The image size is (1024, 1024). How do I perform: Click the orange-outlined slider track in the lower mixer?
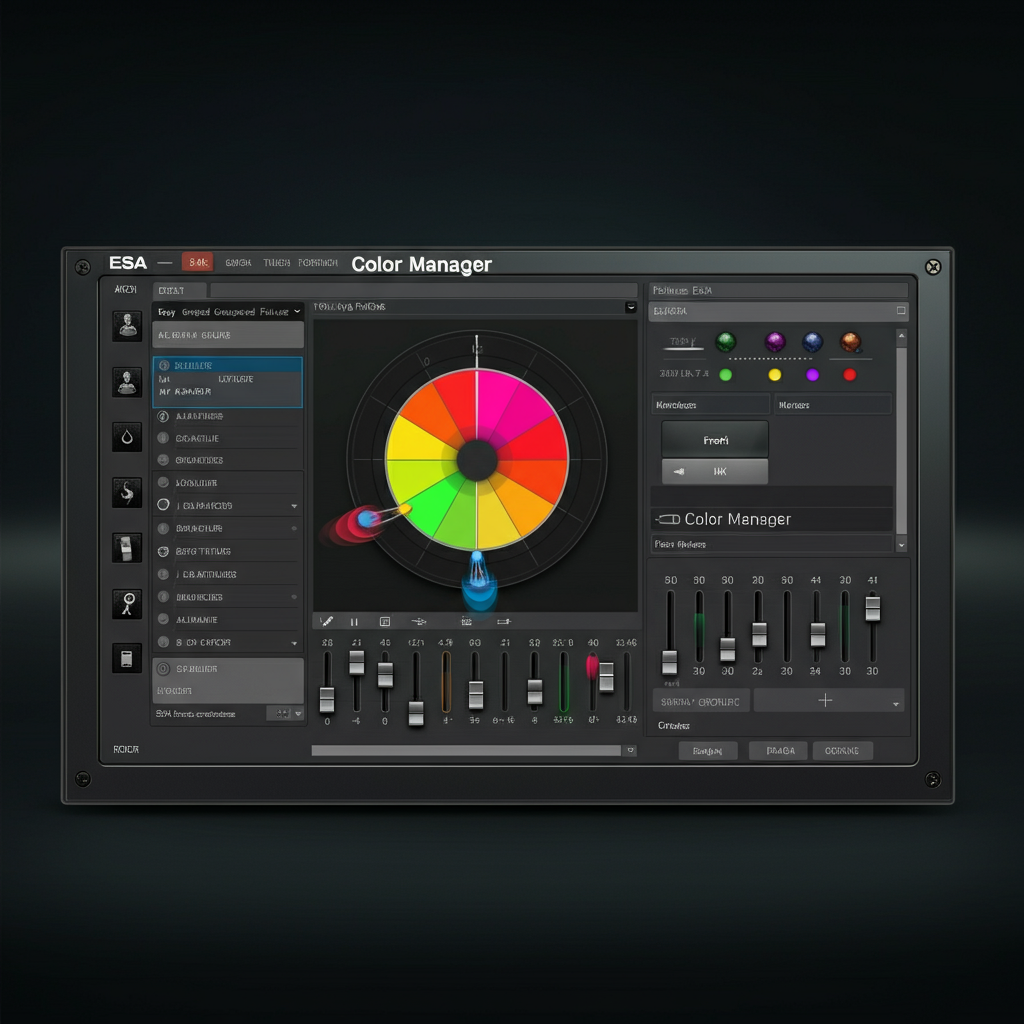(x=446, y=681)
